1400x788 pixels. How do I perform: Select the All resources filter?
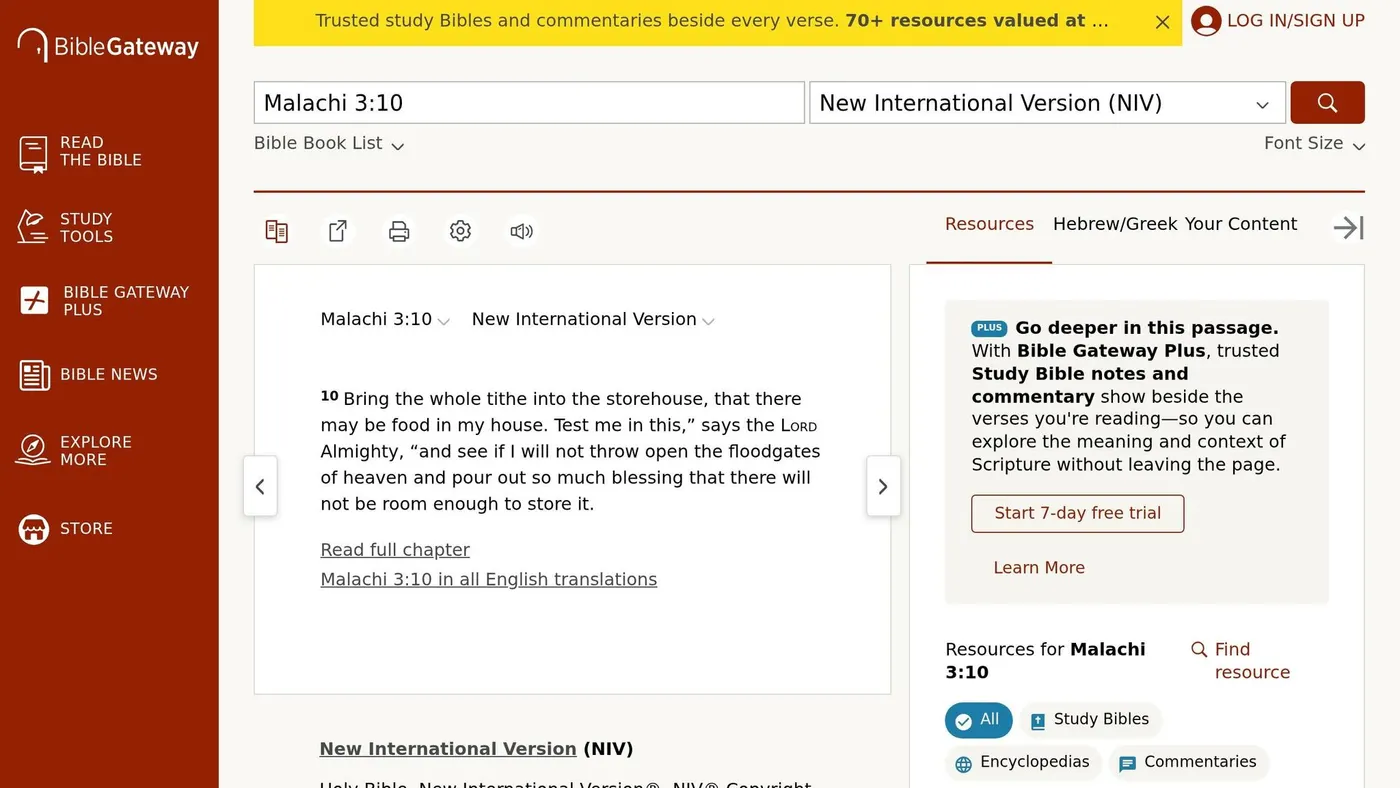point(978,720)
